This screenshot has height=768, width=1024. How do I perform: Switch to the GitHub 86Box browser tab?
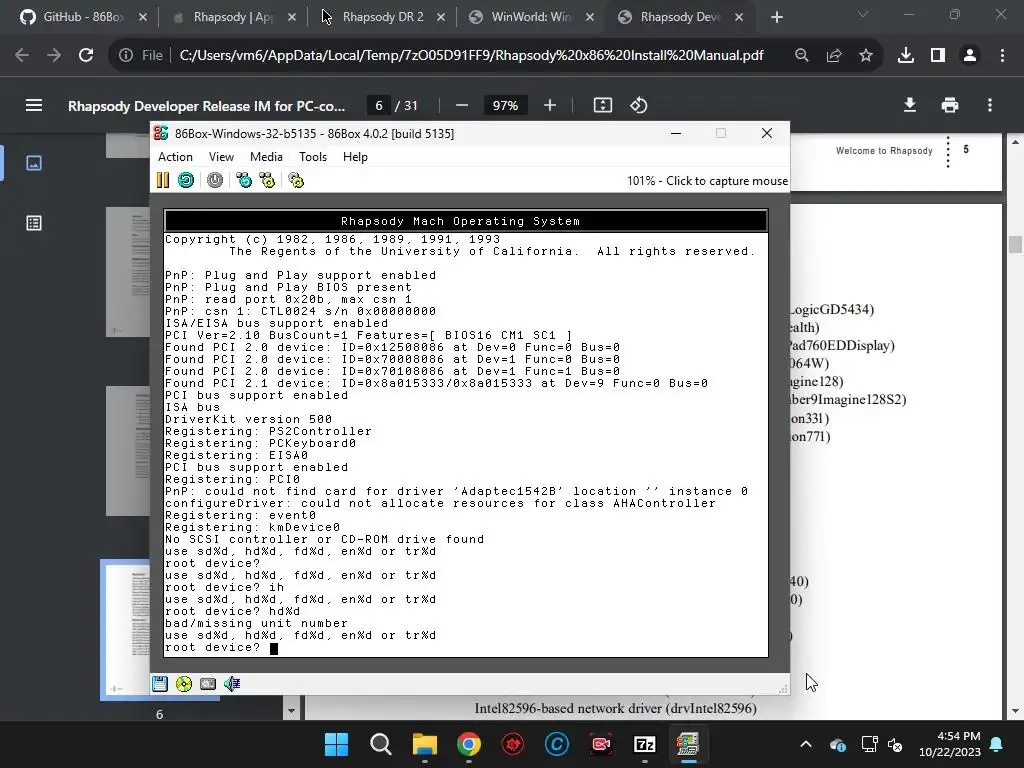(x=83, y=17)
